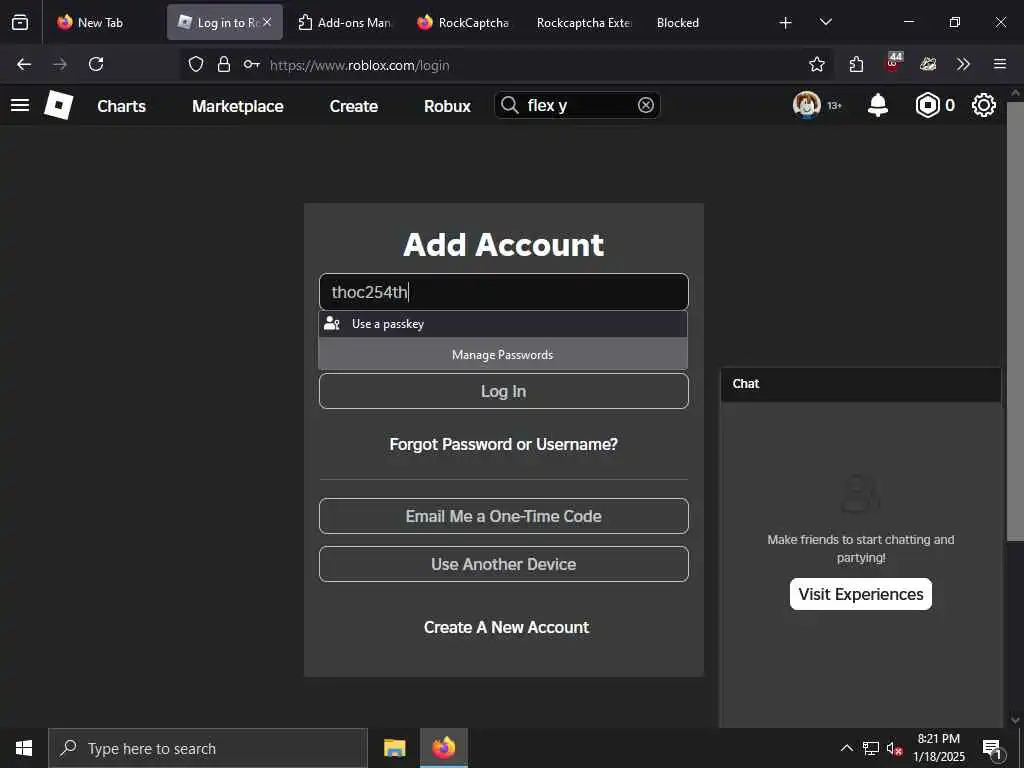The width and height of the screenshot is (1024, 768).
Task: Collapse the Chat panel header
Action: click(861, 384)
